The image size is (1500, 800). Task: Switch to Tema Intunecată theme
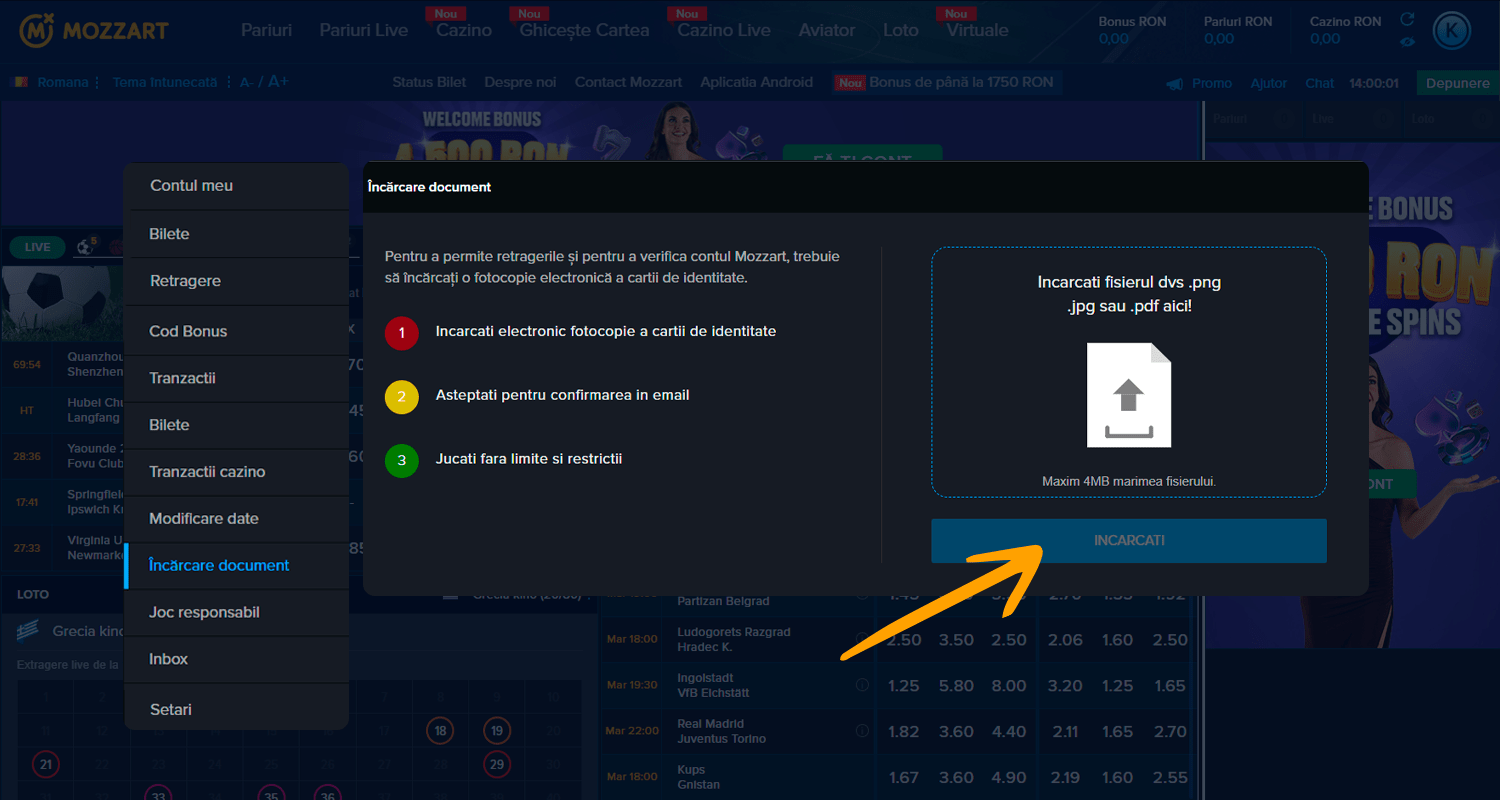click(x=164, y=82)
